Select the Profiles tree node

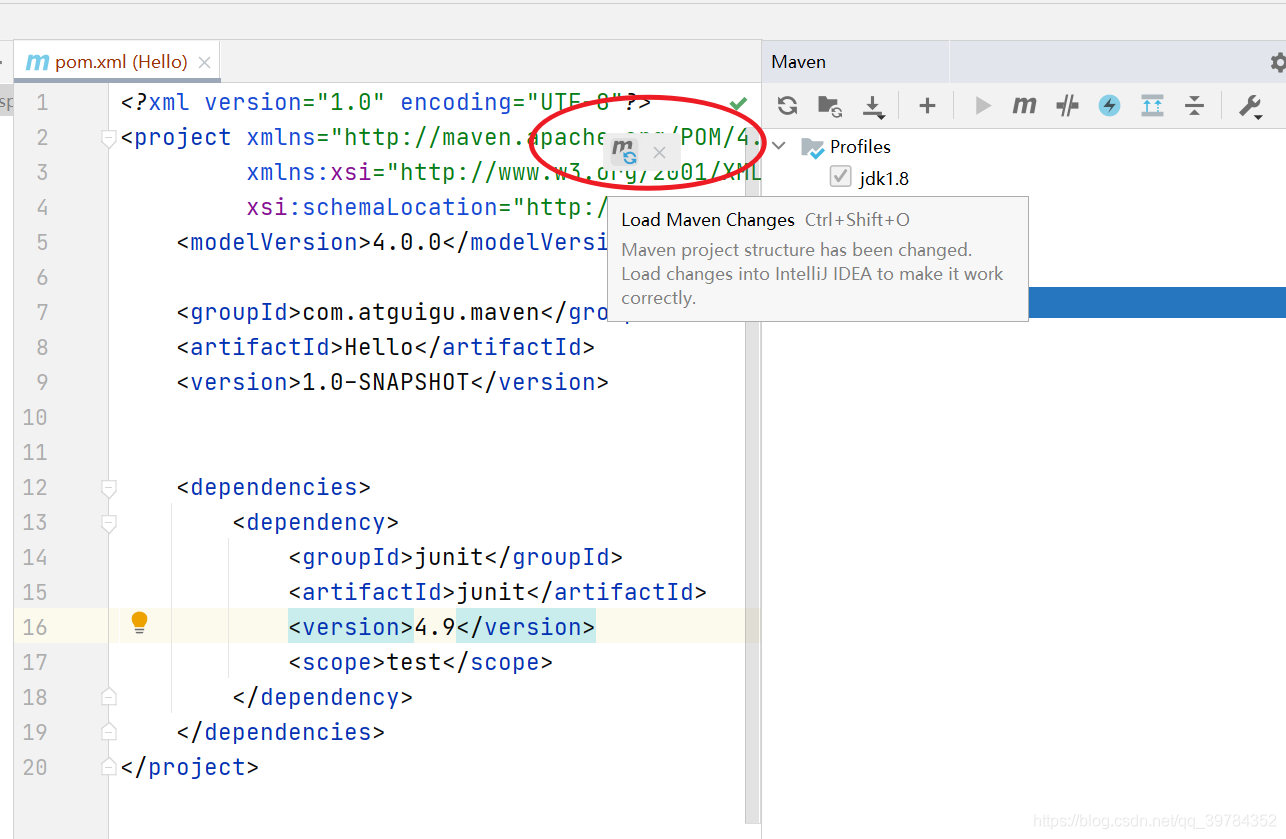pos(860,147)
